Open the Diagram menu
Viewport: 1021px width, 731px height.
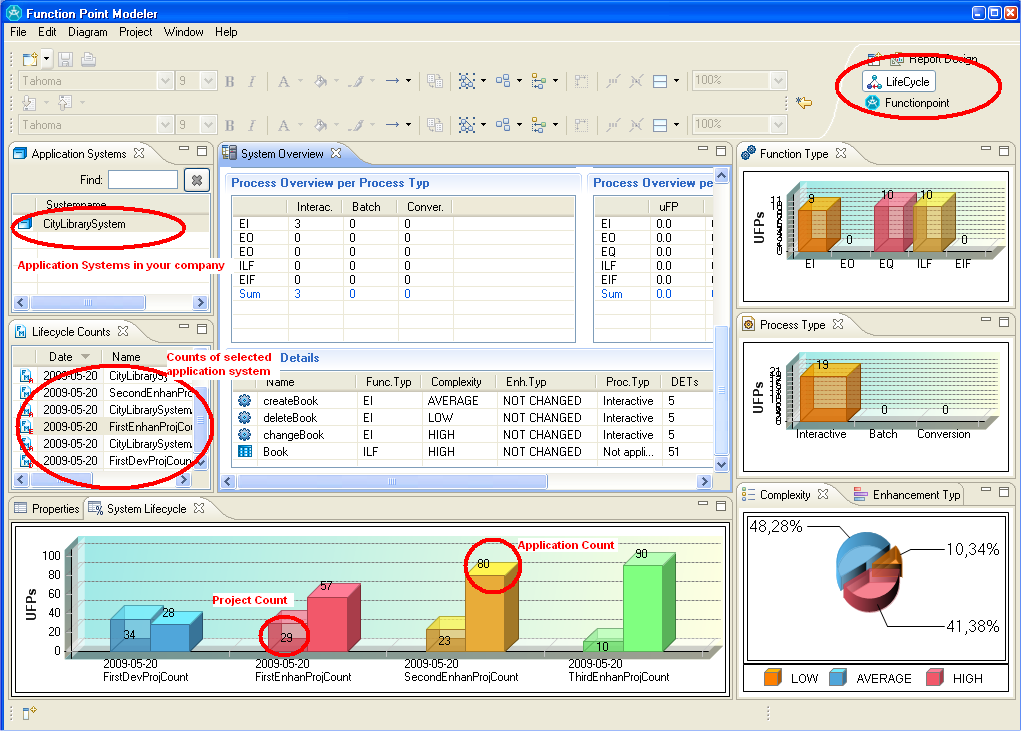click(88, 32)
